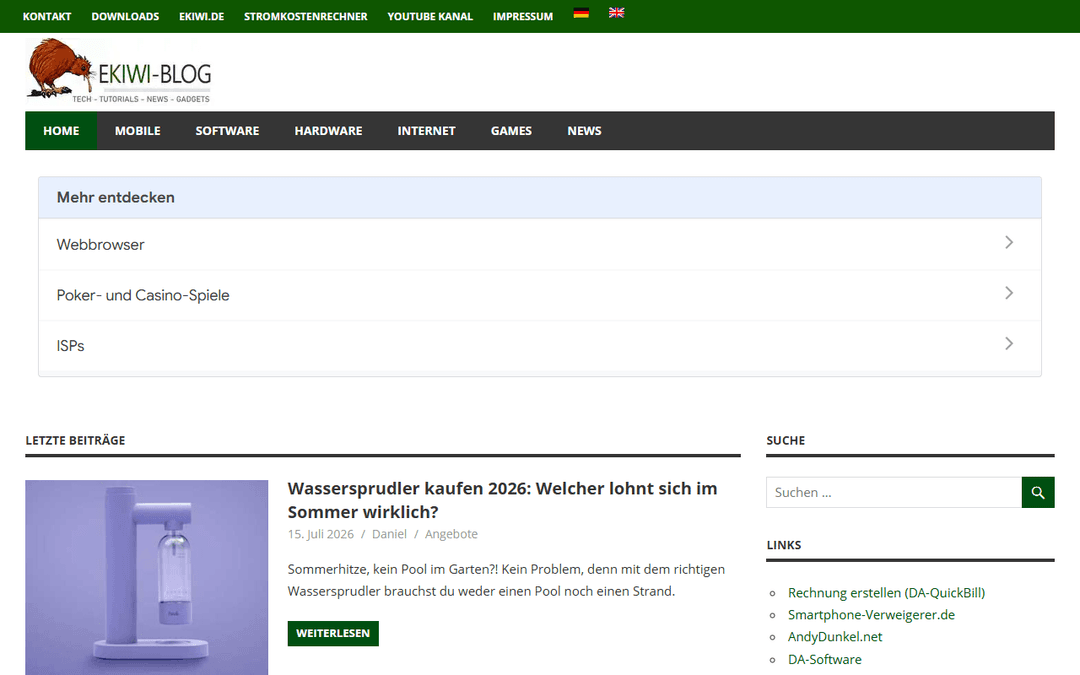Click the 'LETZTE BEITRÄGE' section heading
Image resolution: width=1080 pixels, height=675 pixels.
click(x=75, y=440)
